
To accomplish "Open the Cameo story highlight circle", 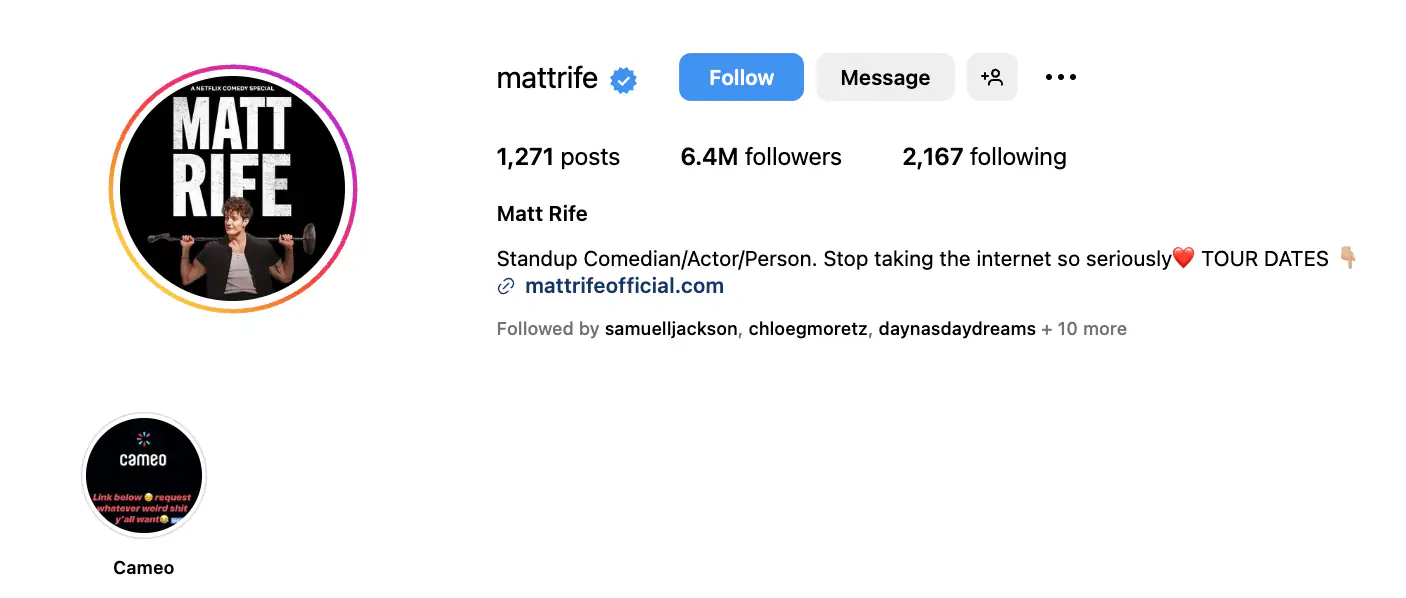I will 144,475.
